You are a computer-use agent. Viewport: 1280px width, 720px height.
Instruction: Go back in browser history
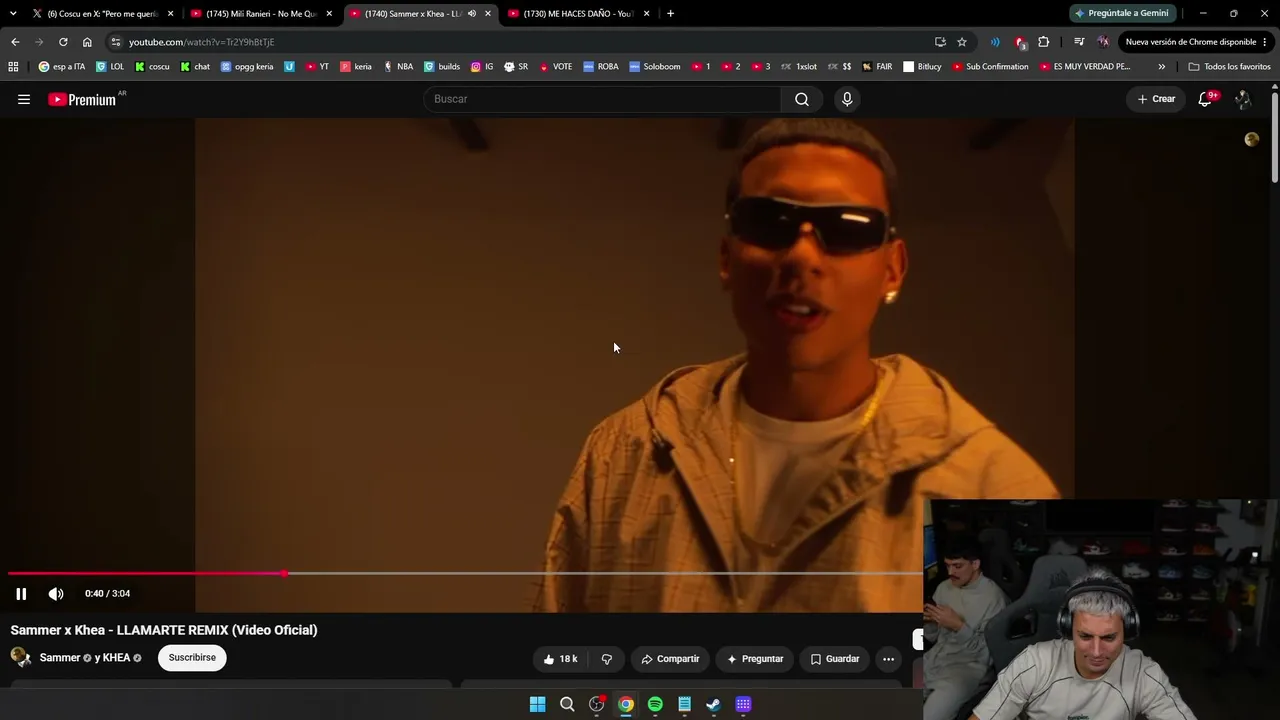click(15, 42)
